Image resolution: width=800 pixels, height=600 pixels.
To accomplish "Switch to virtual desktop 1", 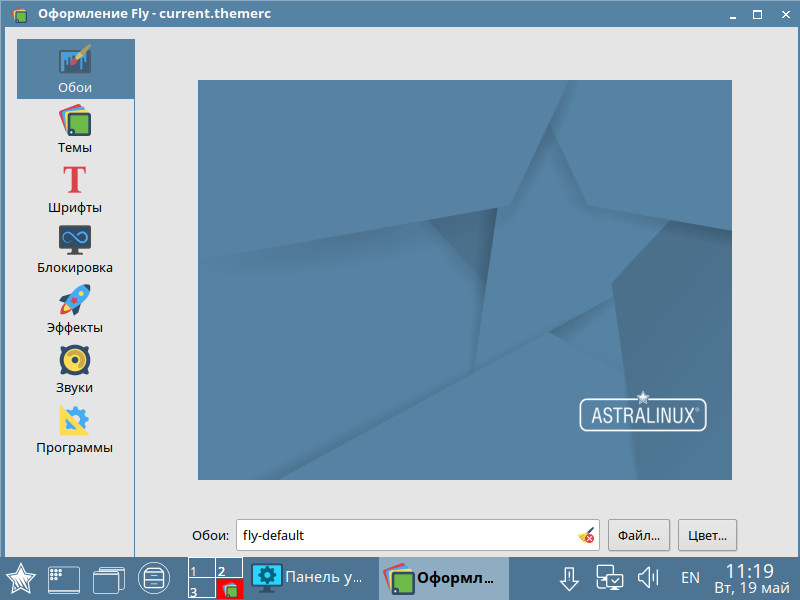I will (202, 568).
